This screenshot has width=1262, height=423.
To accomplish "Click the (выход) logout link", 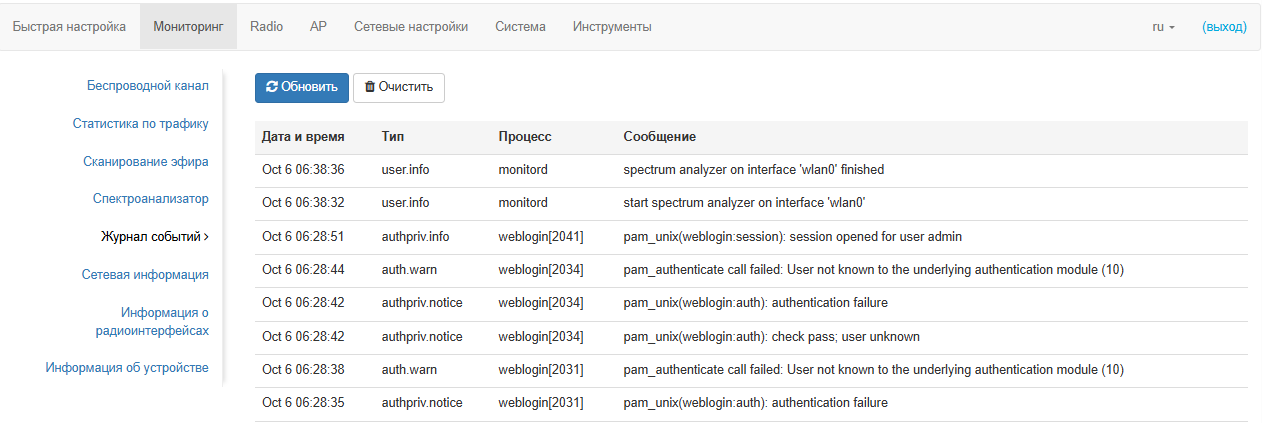I will coord(1224,27).
